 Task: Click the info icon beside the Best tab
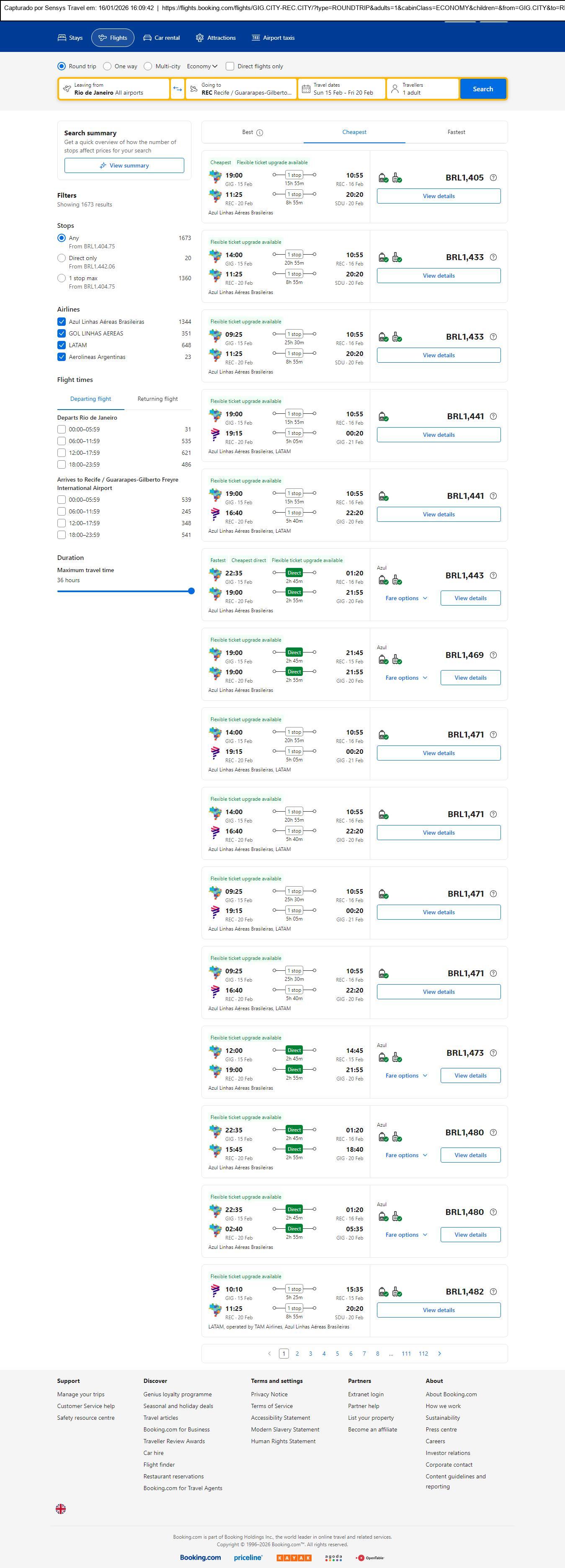pos(260,133)
